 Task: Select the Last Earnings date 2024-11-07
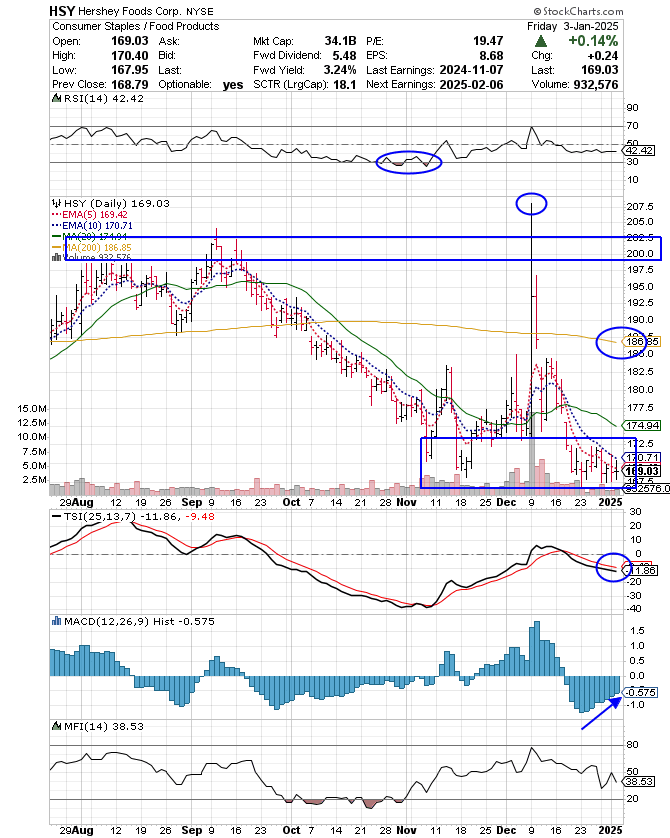click(471, 70)
